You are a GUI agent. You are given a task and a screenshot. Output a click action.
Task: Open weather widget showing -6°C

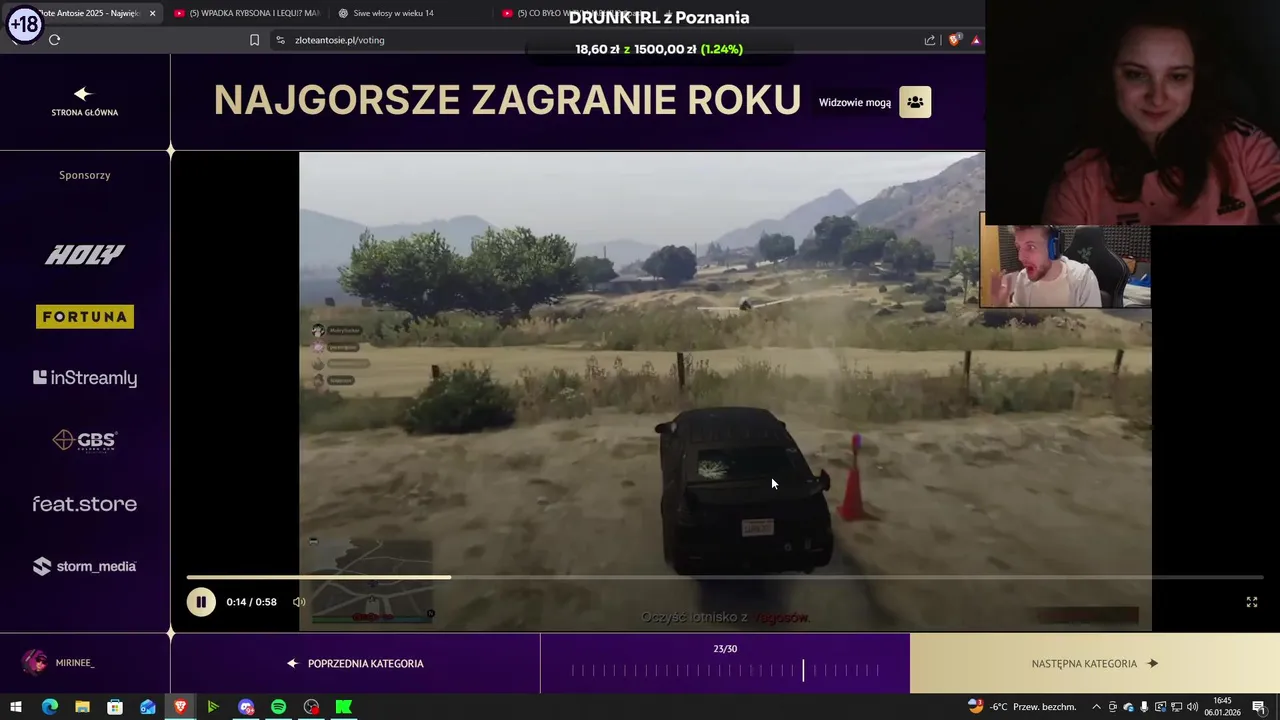click(x=1021, y=707)
